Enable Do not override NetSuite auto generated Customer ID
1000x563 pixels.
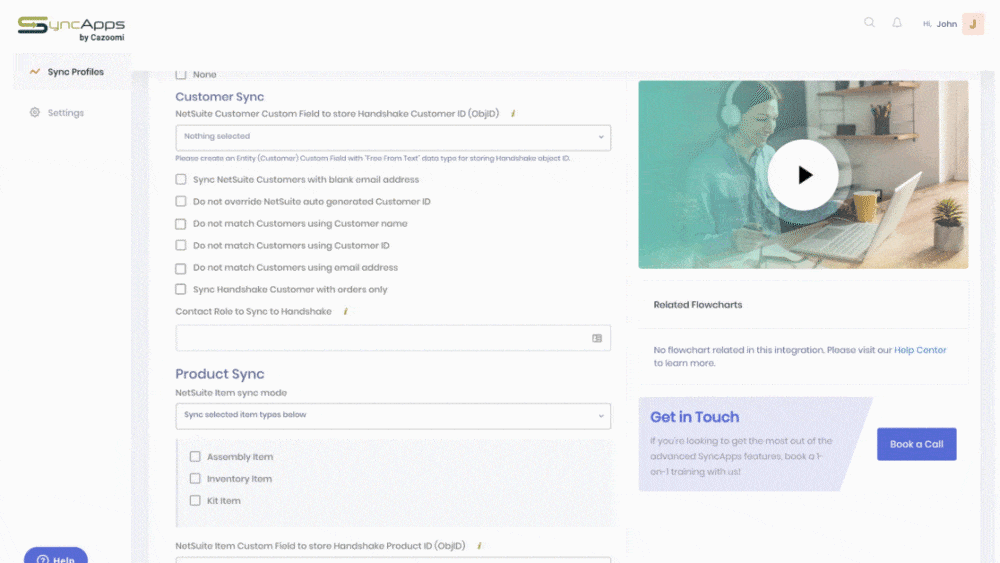click(181, 201)
